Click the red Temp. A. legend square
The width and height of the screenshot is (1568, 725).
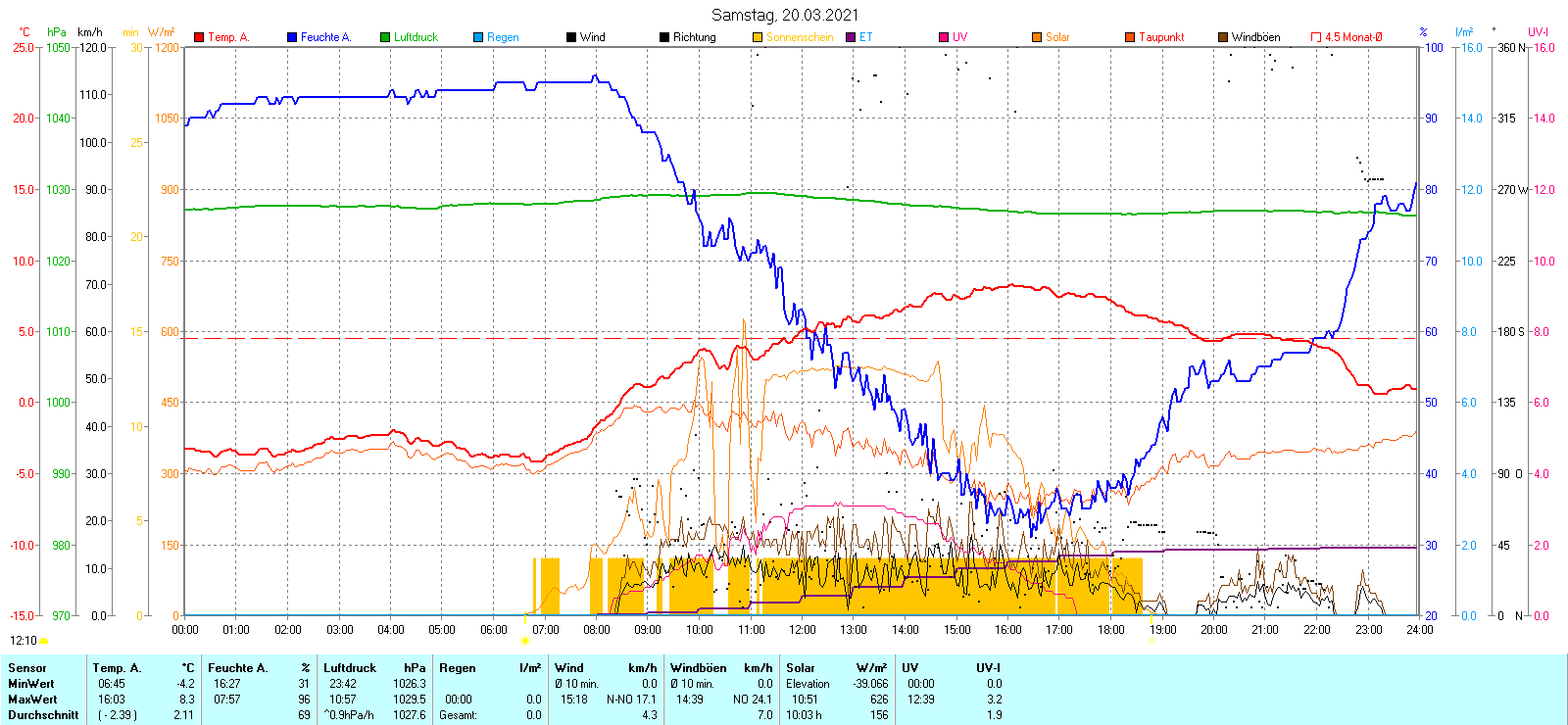pos(199,37)
